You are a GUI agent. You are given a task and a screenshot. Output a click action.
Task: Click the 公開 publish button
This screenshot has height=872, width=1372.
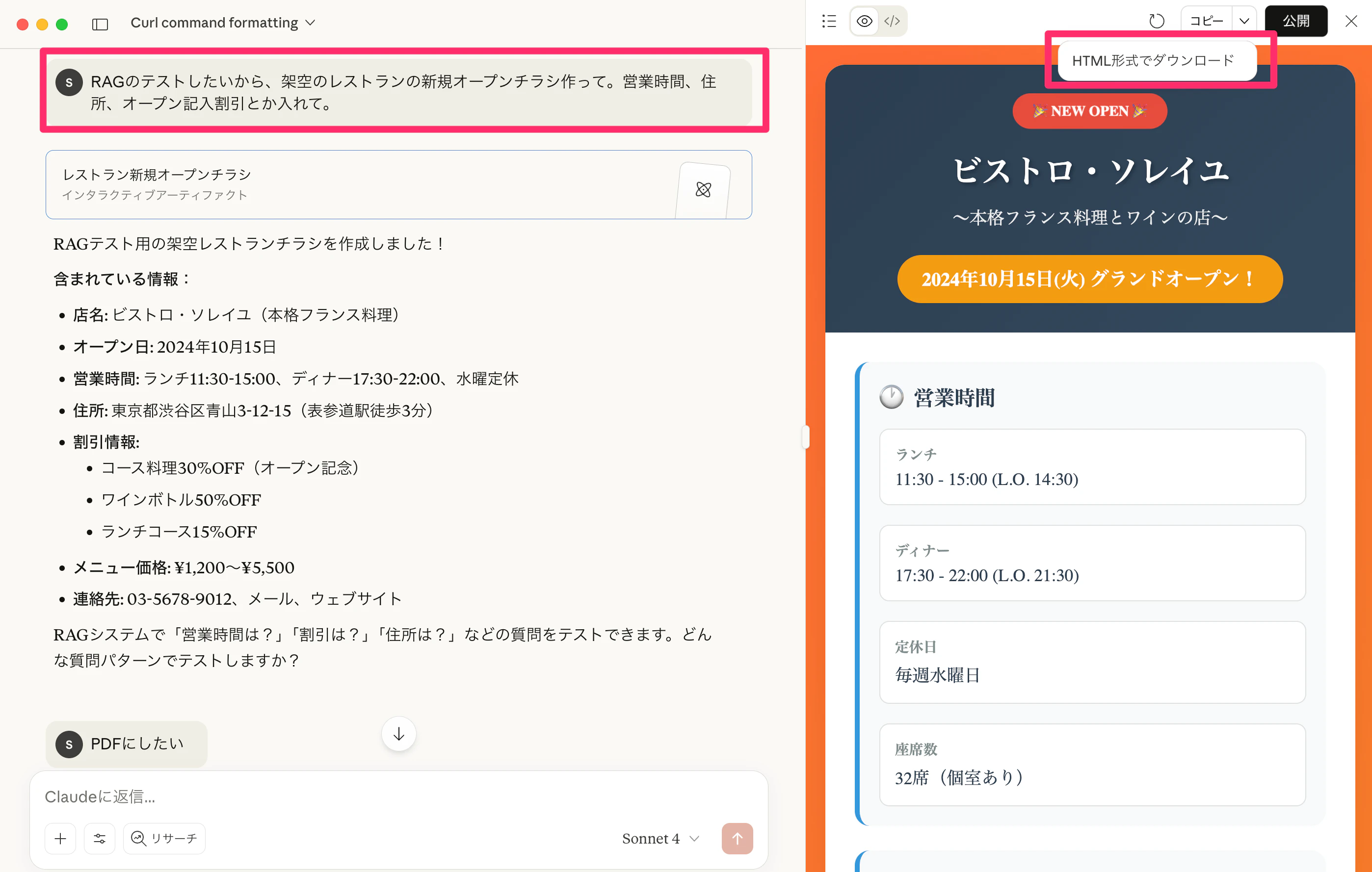(x=1295, y=21)
